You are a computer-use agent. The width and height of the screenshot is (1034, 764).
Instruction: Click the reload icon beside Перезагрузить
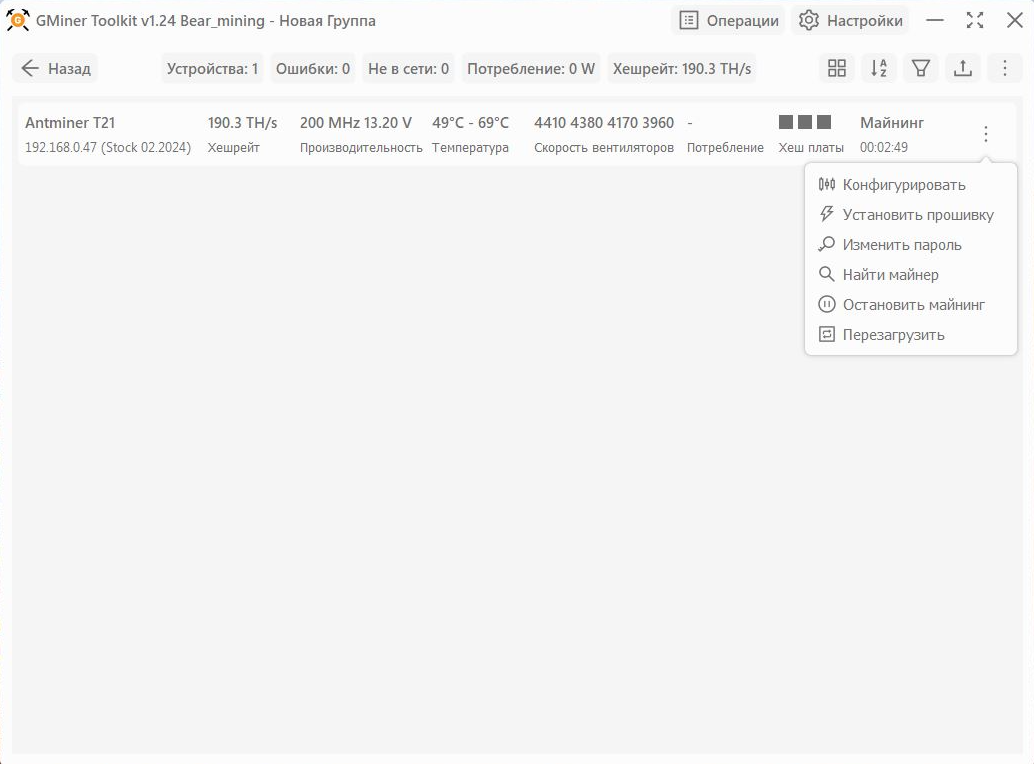tap(826, 334)
